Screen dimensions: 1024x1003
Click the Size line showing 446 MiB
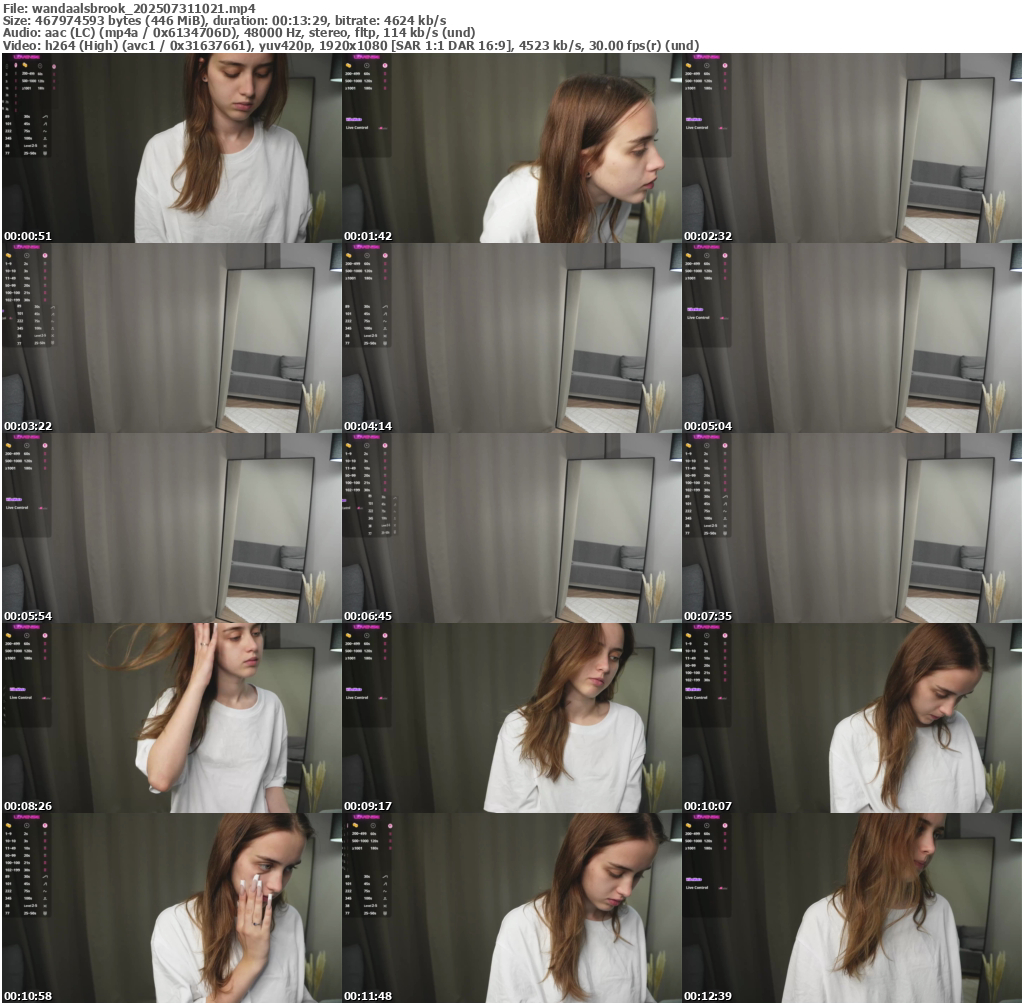click(225, 21)
